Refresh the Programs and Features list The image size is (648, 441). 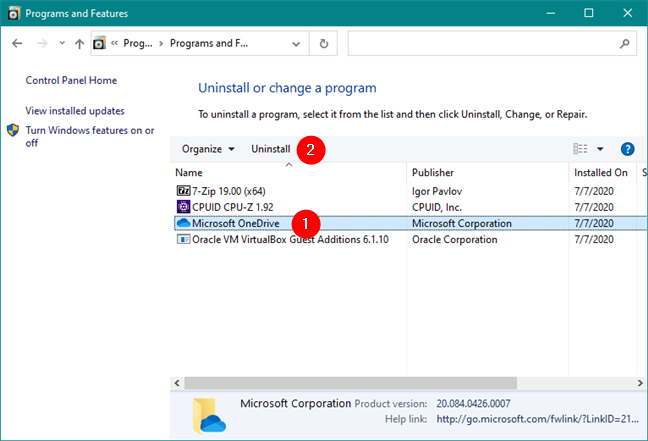pyautogui.click(x=324, y=43)
